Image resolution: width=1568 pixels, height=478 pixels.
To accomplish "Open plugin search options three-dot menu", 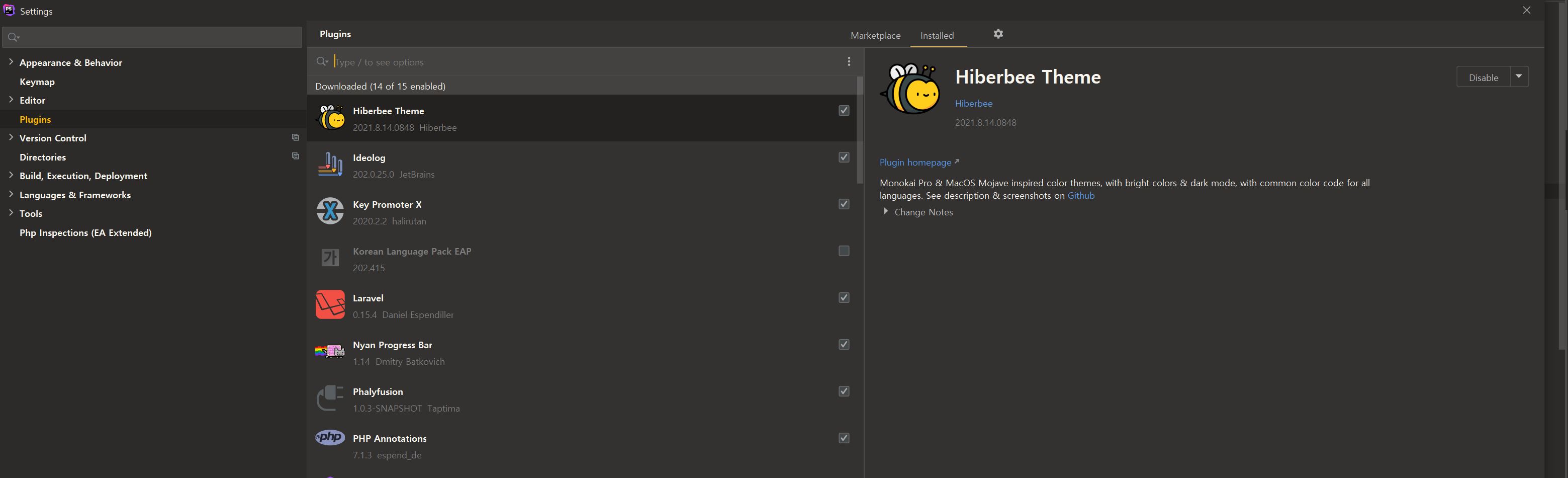I will (x=849, y=61).
